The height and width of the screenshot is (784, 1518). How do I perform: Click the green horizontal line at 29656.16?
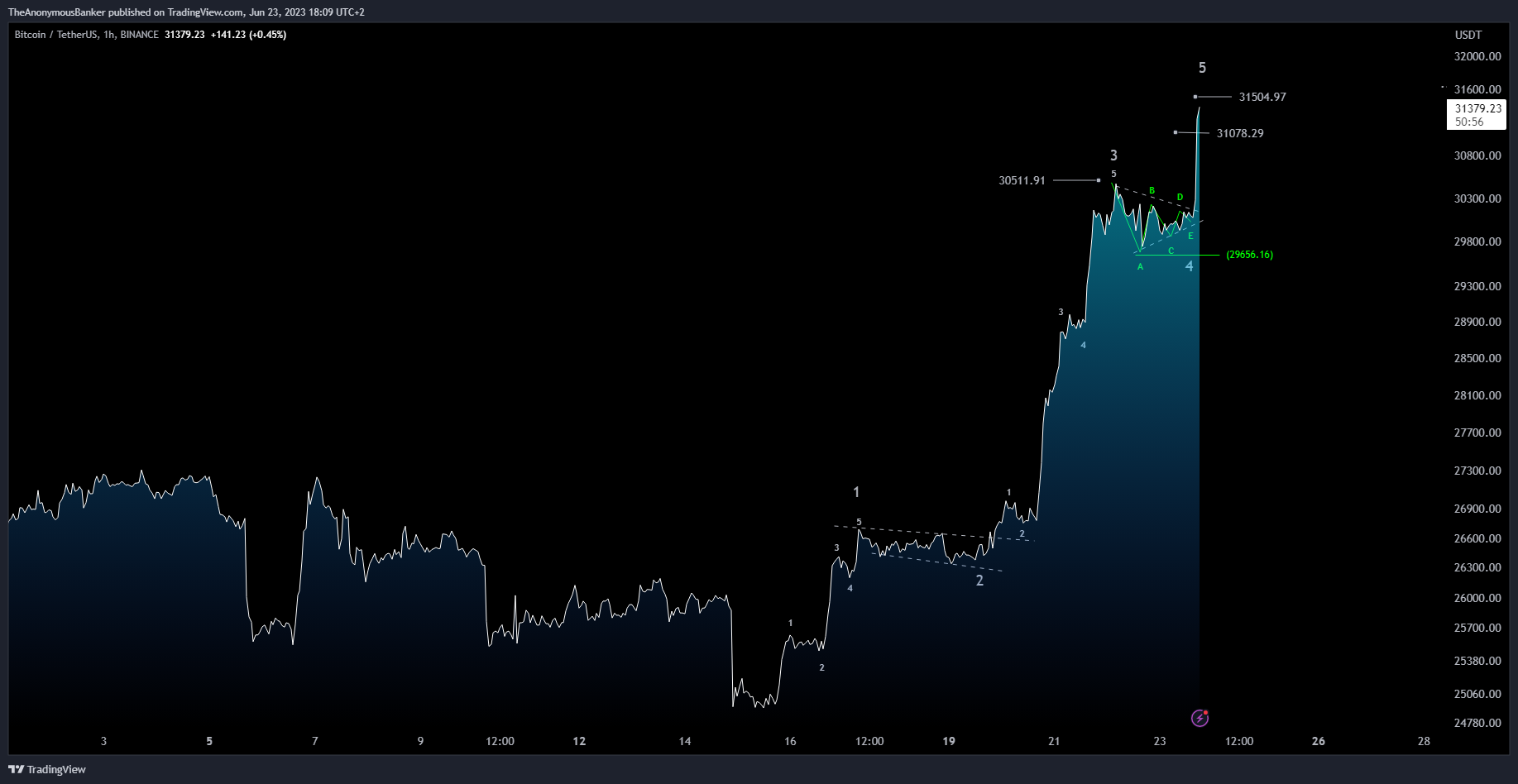1177,256
